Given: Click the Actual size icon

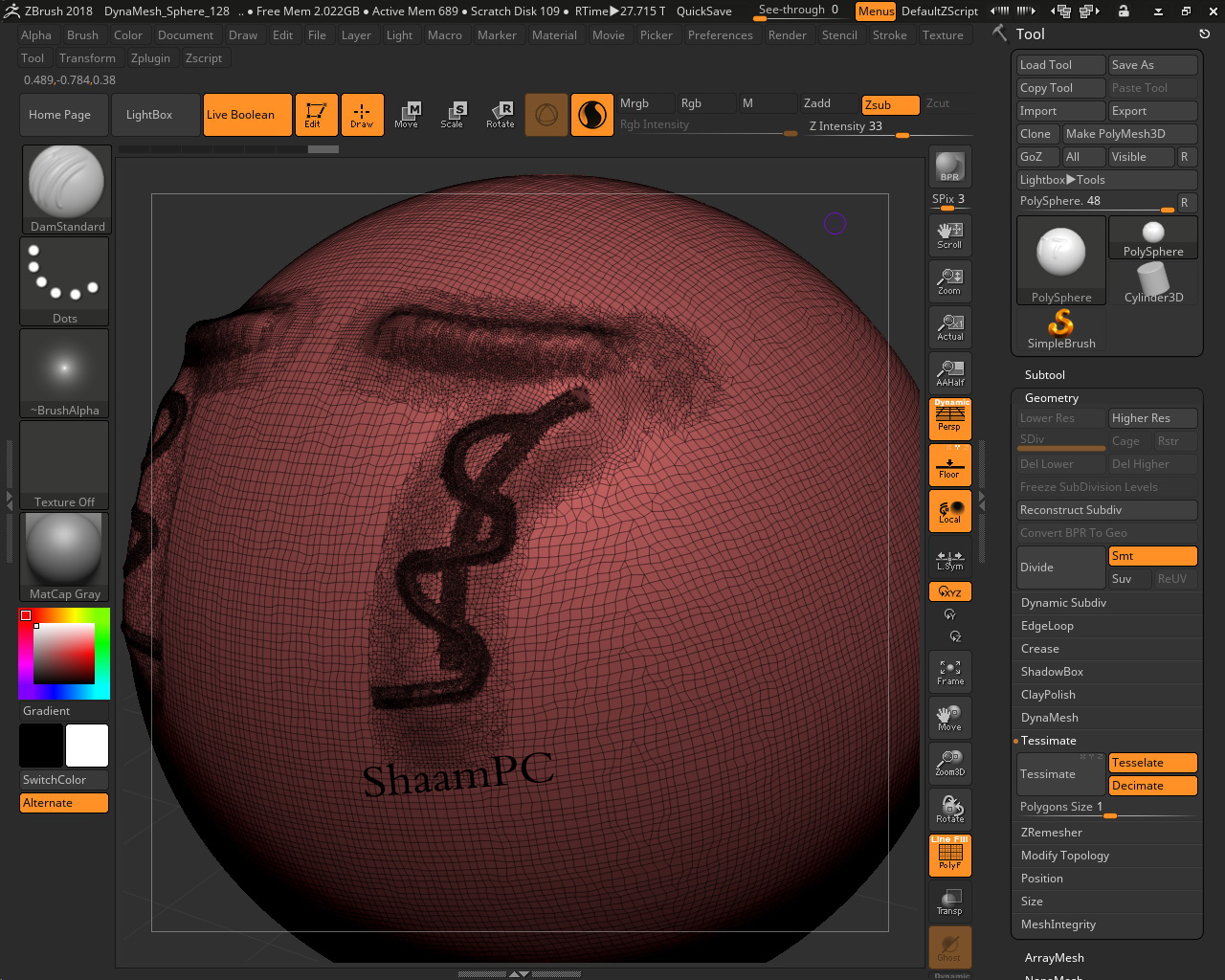Looking at the screenshot, I should pyautogui.click(x=949, y=326).
